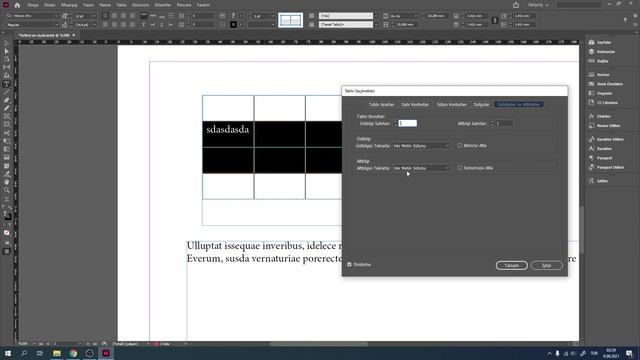This screenshot has width=640, height=360.
Task: Select the Hand tool
Action: 7,182
